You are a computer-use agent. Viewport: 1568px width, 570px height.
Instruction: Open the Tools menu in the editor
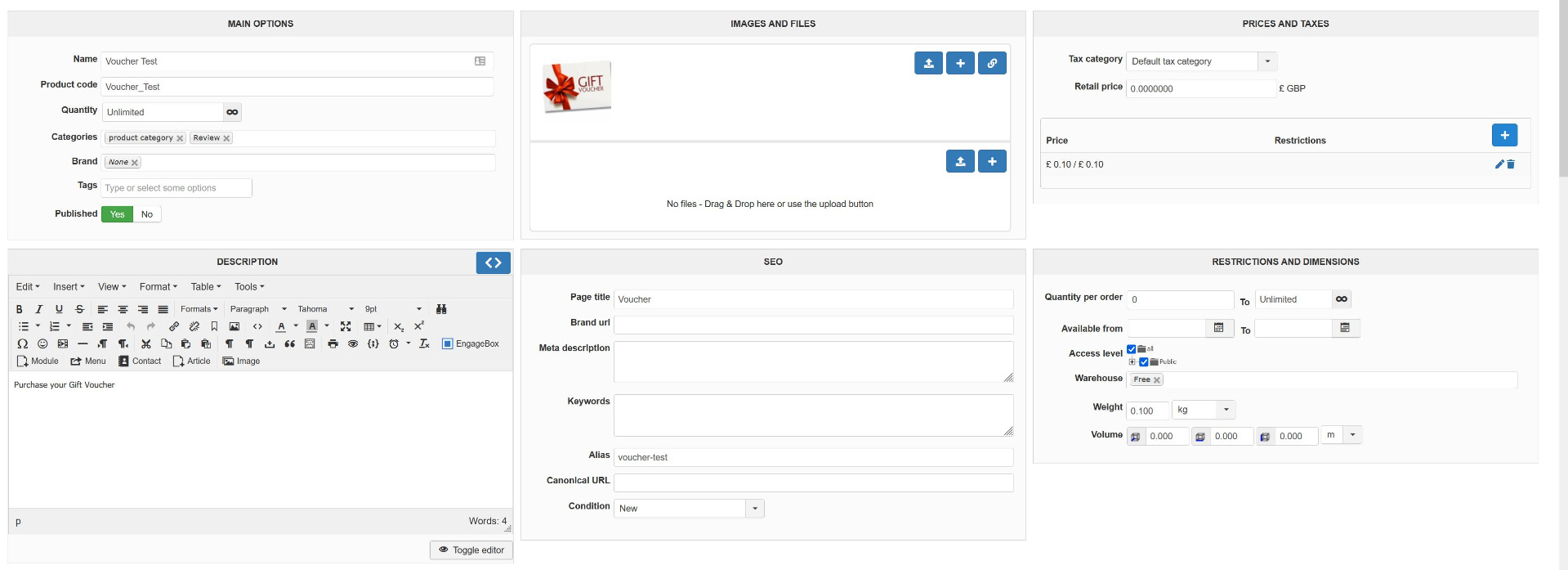point(249,287)
